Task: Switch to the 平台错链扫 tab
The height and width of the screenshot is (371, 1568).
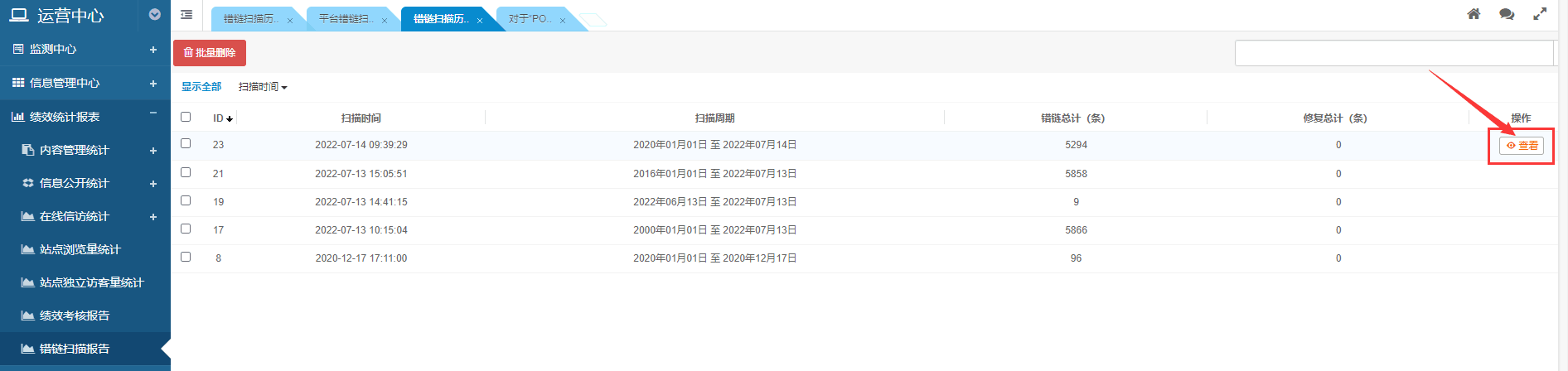Action: click(346, 19)
